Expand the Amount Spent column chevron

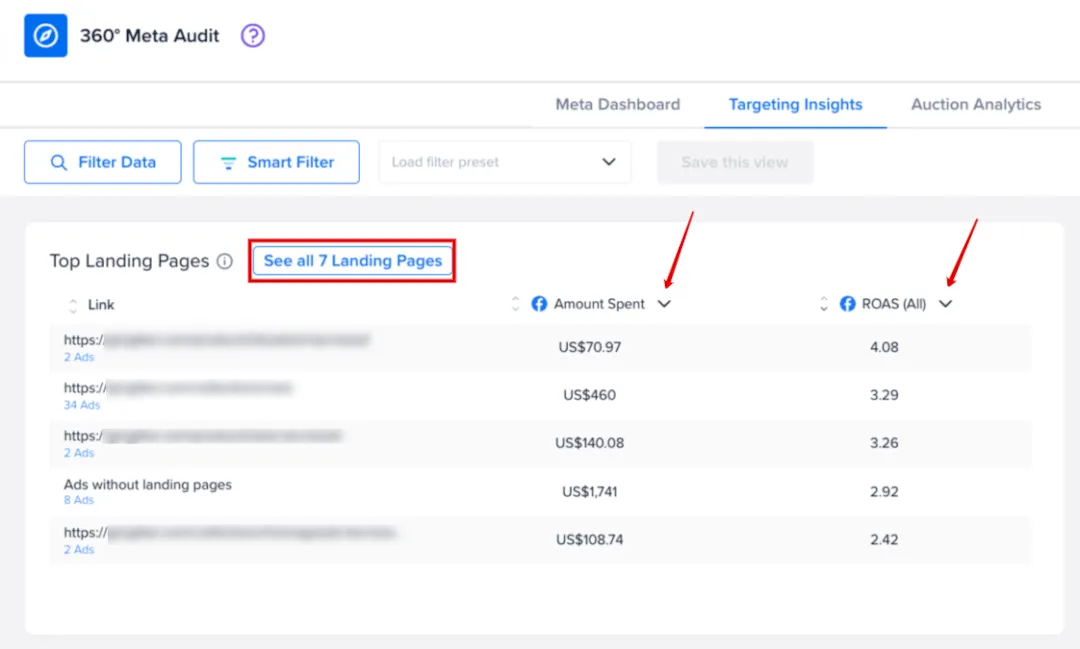point(664,304)
